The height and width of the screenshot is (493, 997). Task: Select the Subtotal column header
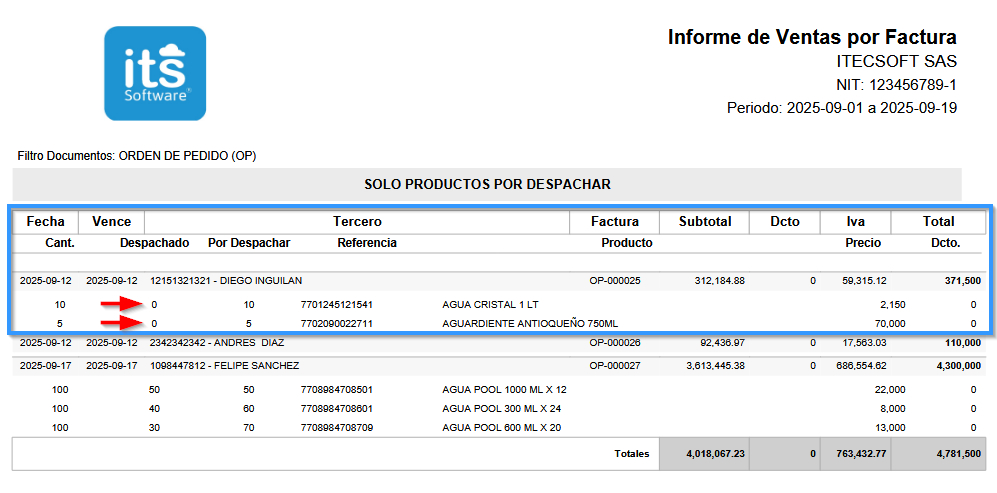point(704,221)
